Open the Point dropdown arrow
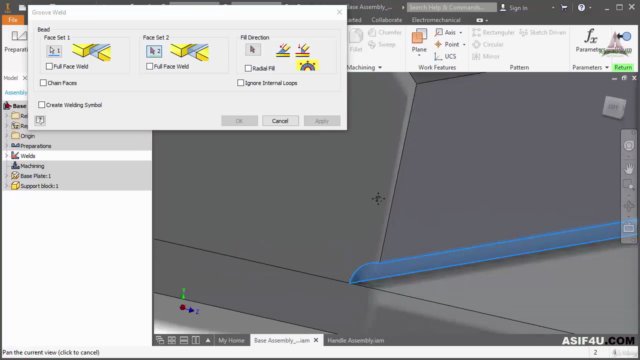The width and height of the screenshot is (640, 360). [x=464, y=44]
